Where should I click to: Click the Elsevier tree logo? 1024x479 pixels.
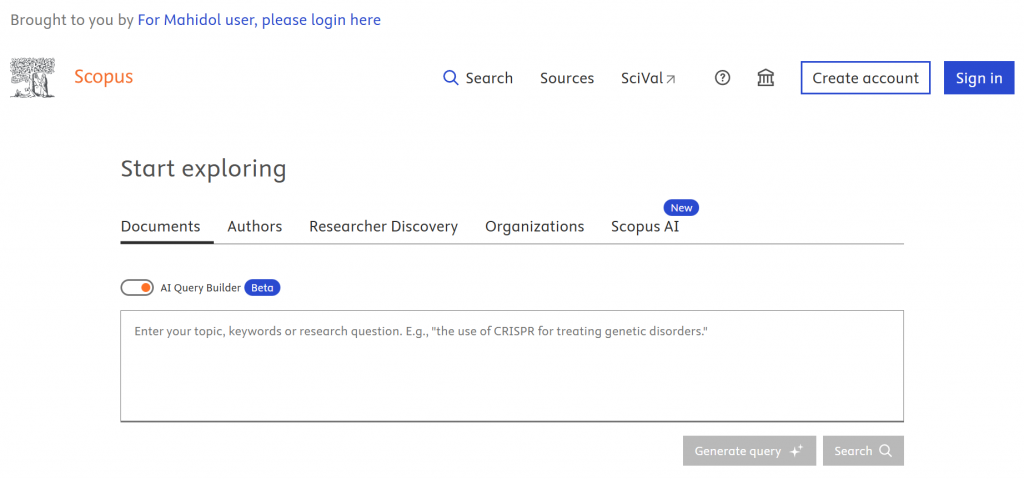click(x=32, y=78)
